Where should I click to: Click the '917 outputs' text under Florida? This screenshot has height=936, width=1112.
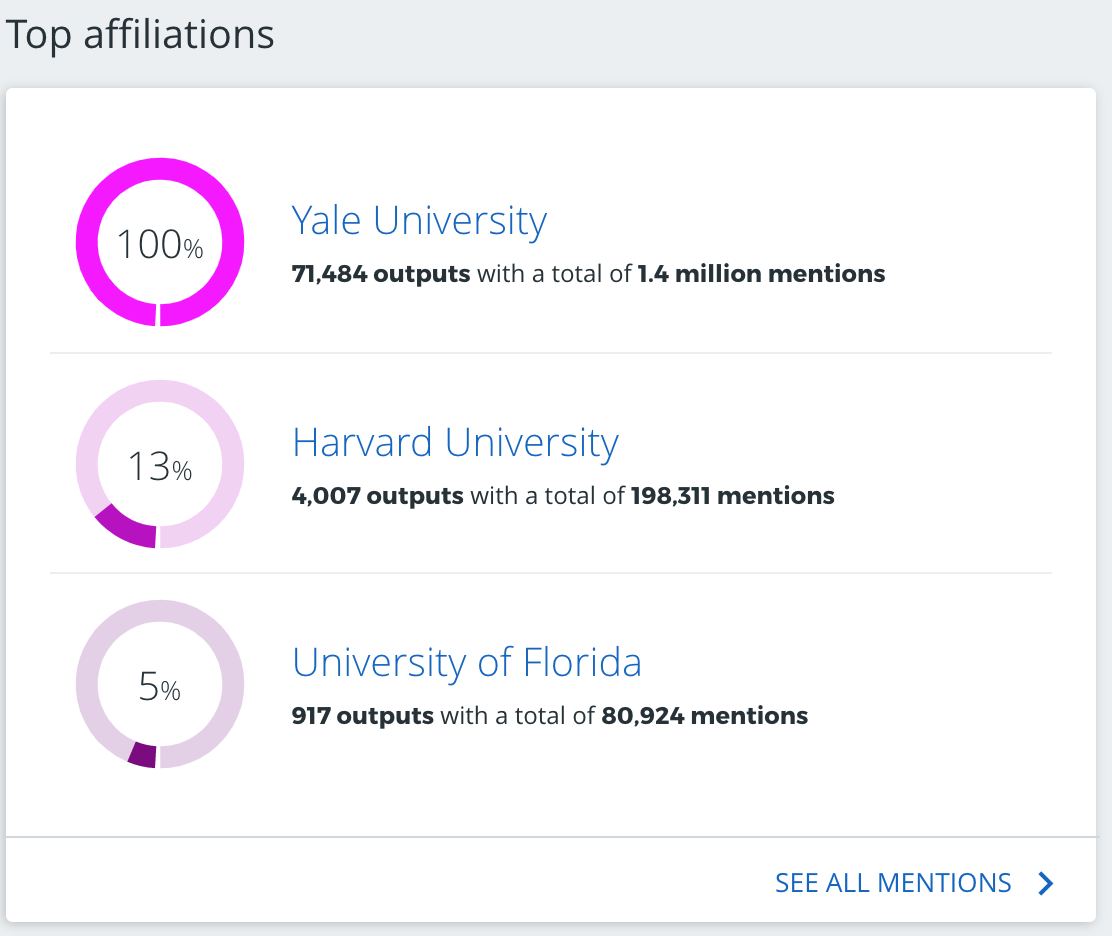[362, 716]
